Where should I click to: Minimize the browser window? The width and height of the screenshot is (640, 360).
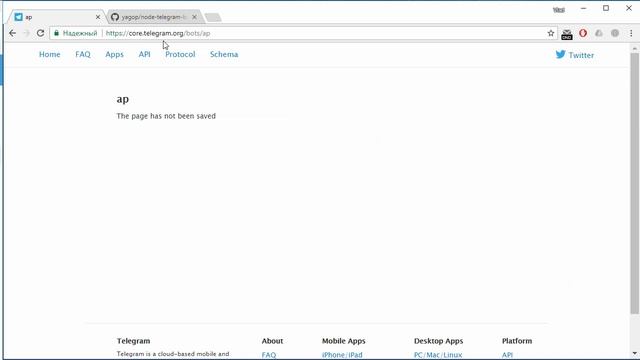[584, 8]
